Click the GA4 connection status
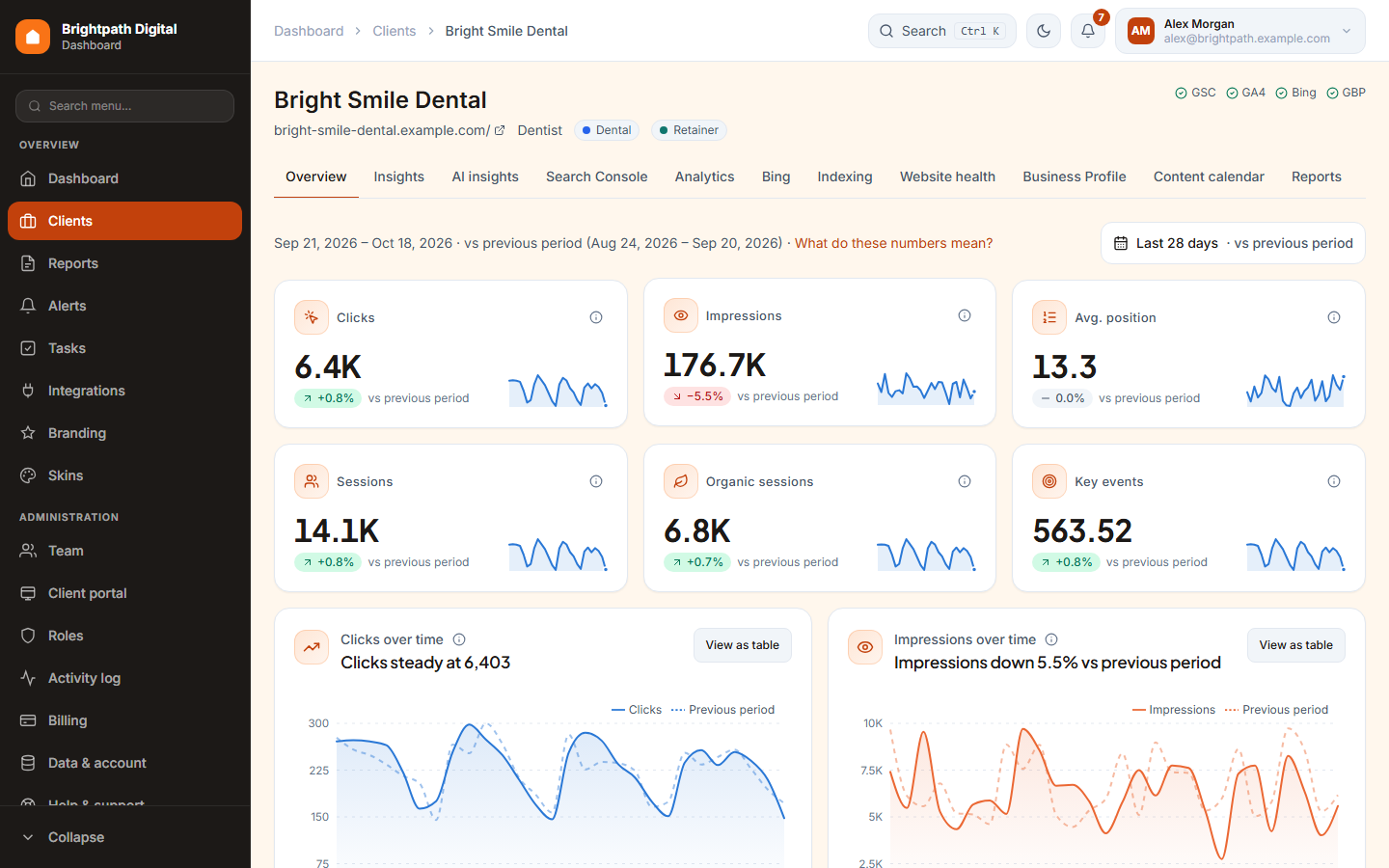 tap(1245, 93)
